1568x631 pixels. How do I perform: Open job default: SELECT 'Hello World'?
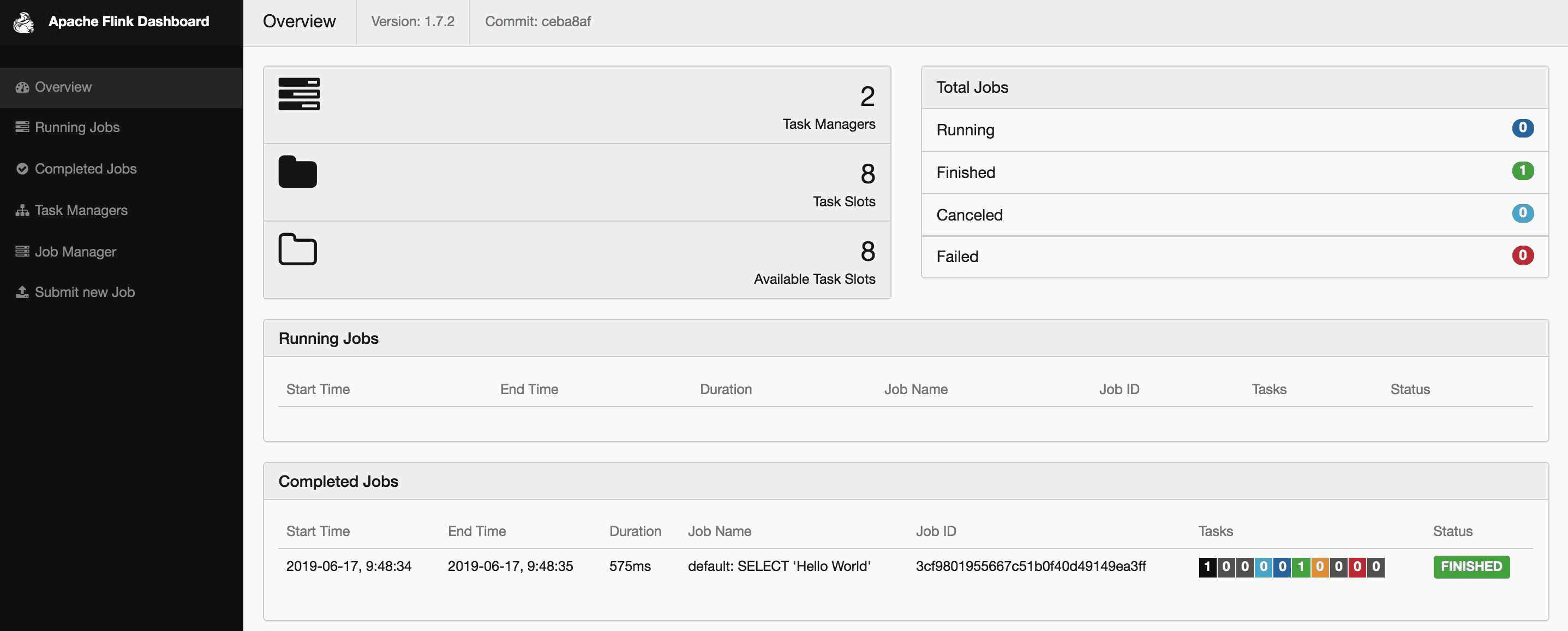(779, 567)
